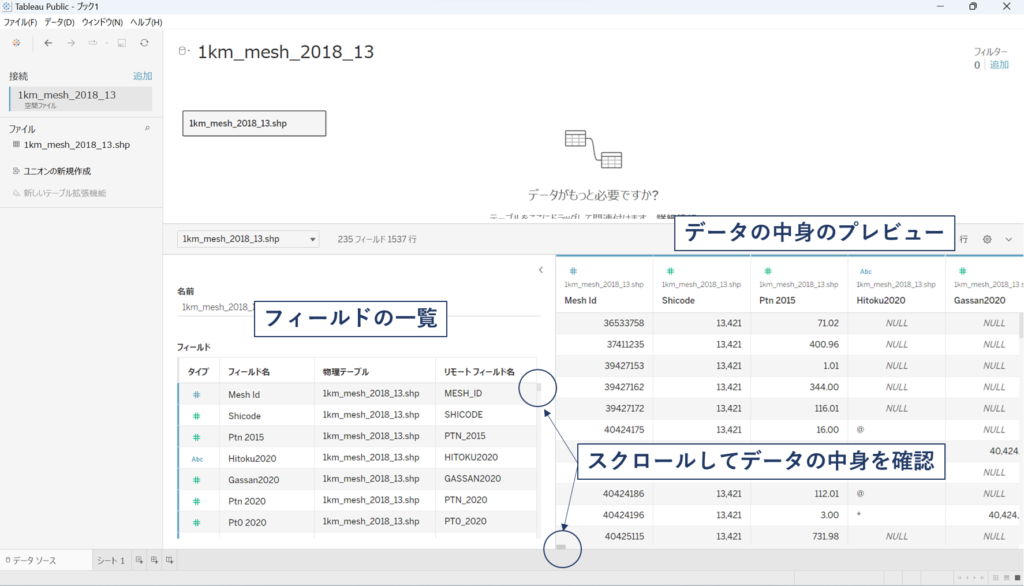This screenshot has height=586, width=1024.
Task: Add a new worksheet from the bottom tab bar
Action: pyautogui.click(x=139, y=561)
